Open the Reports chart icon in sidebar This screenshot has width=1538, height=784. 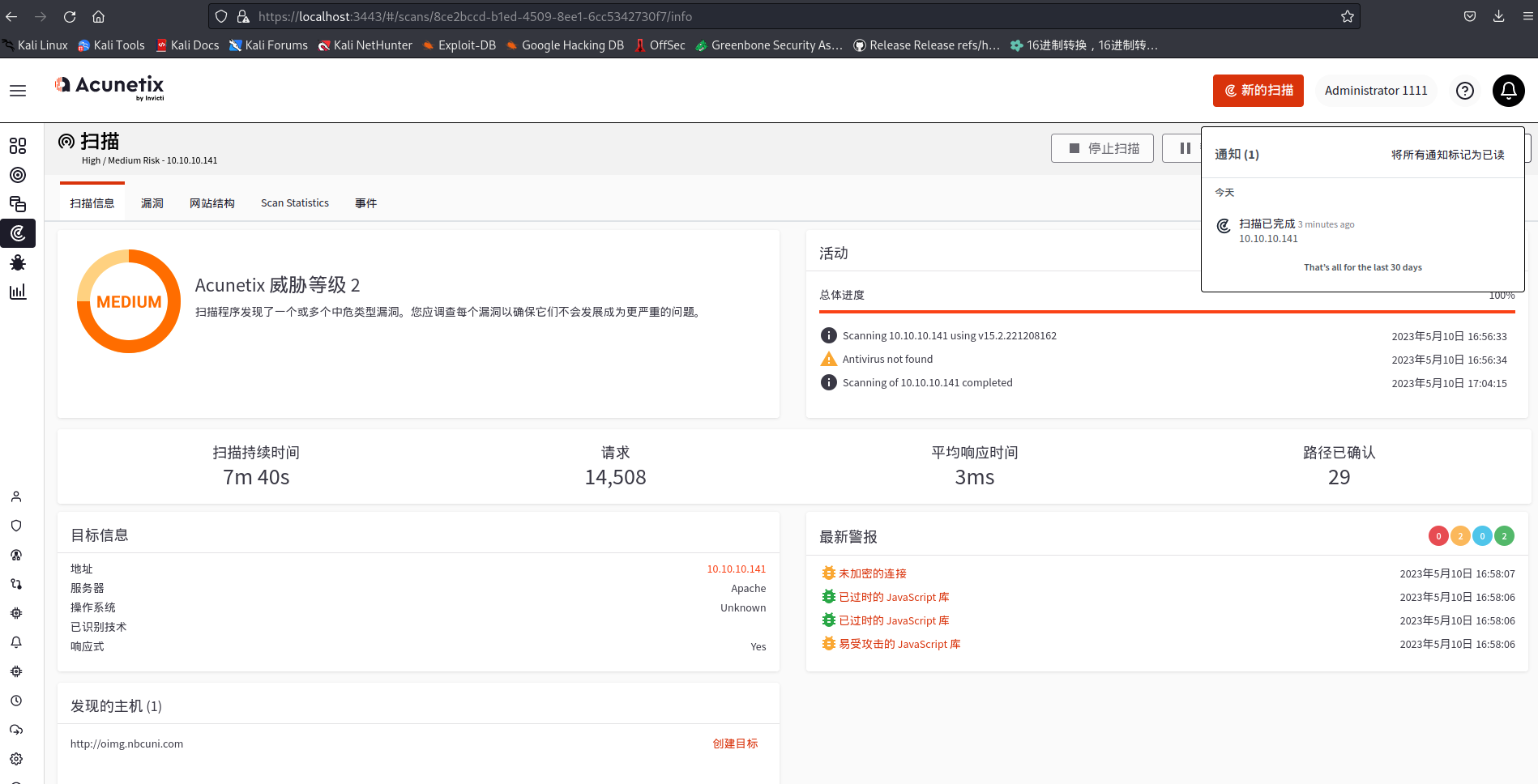pyautogui.click(x=18, y=292)
